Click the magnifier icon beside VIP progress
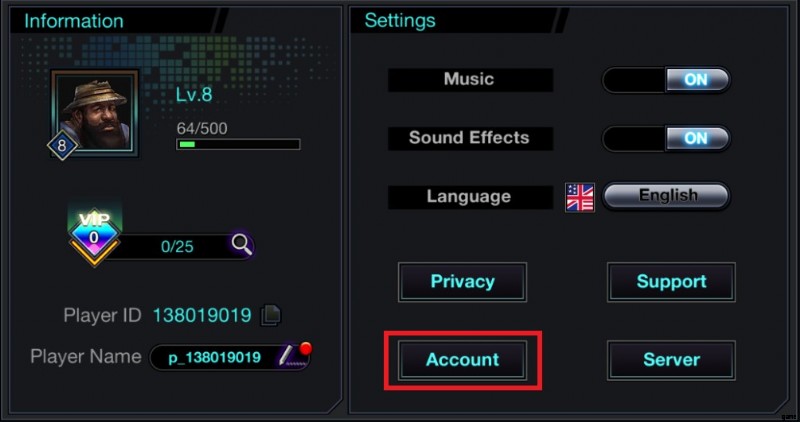 click(x=241, y=244)
